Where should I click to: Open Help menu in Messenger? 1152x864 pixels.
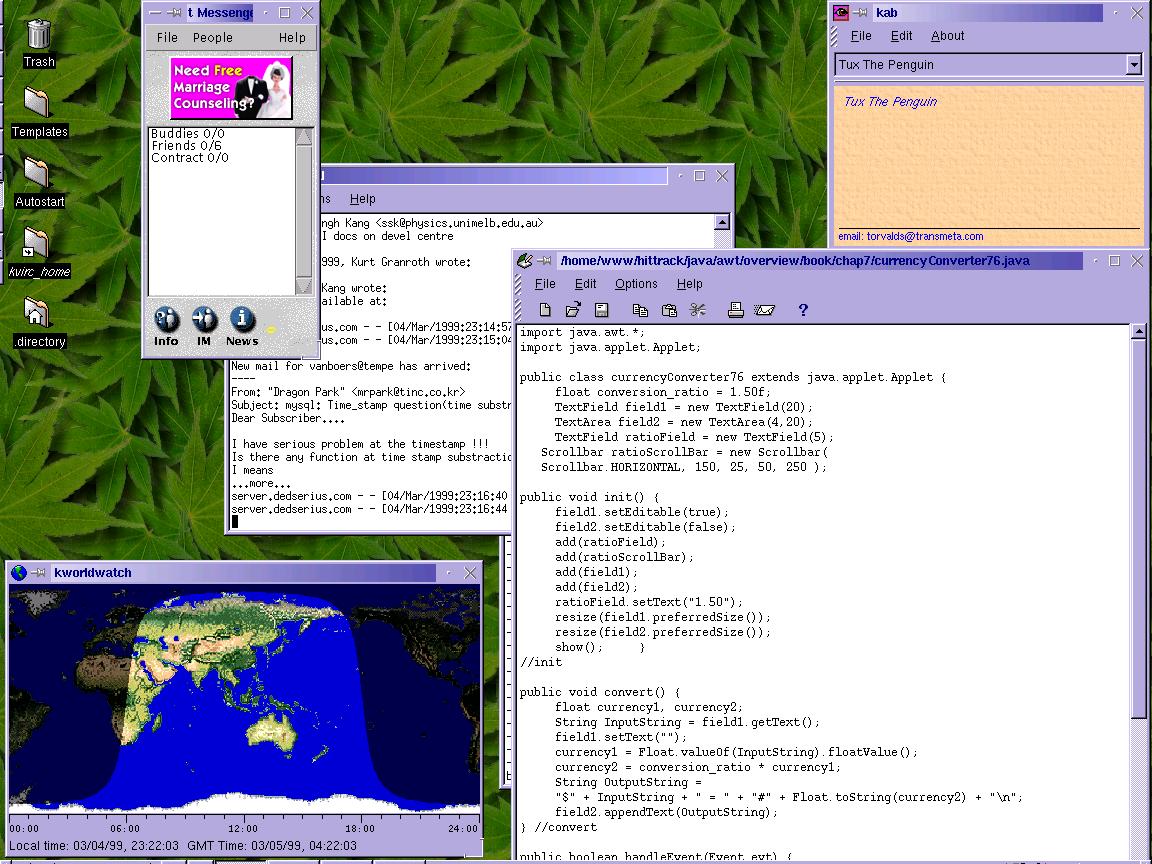(x=292, y=37)
